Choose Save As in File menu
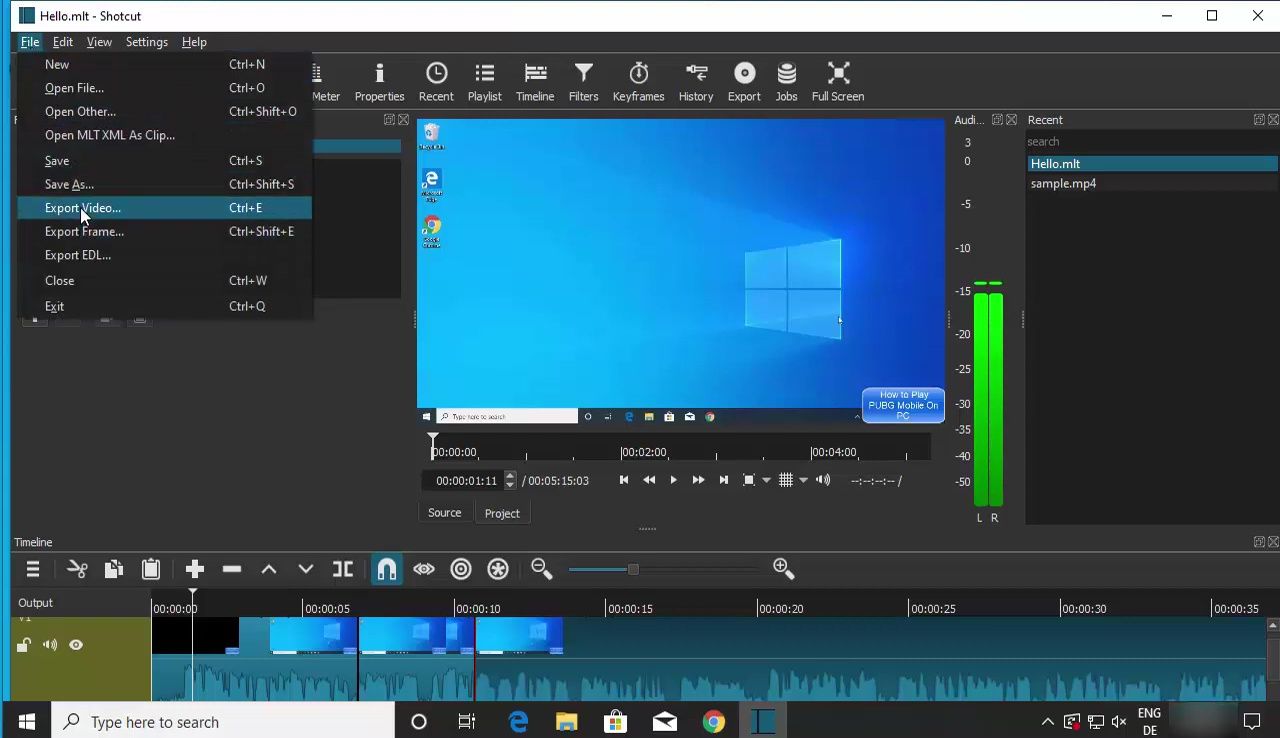The height and width of the screenshot is (738, 1280). (x=164, y=184)
